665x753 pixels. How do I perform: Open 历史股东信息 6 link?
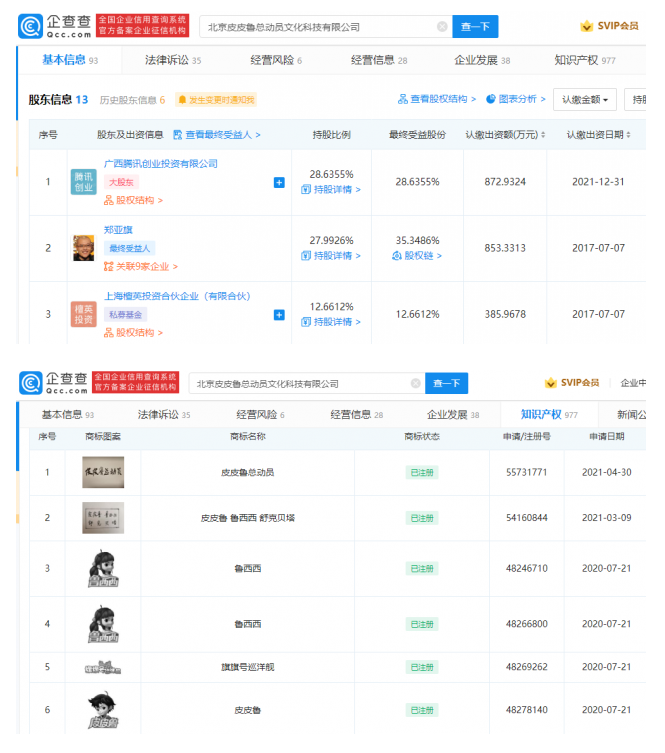pos(132,100)
